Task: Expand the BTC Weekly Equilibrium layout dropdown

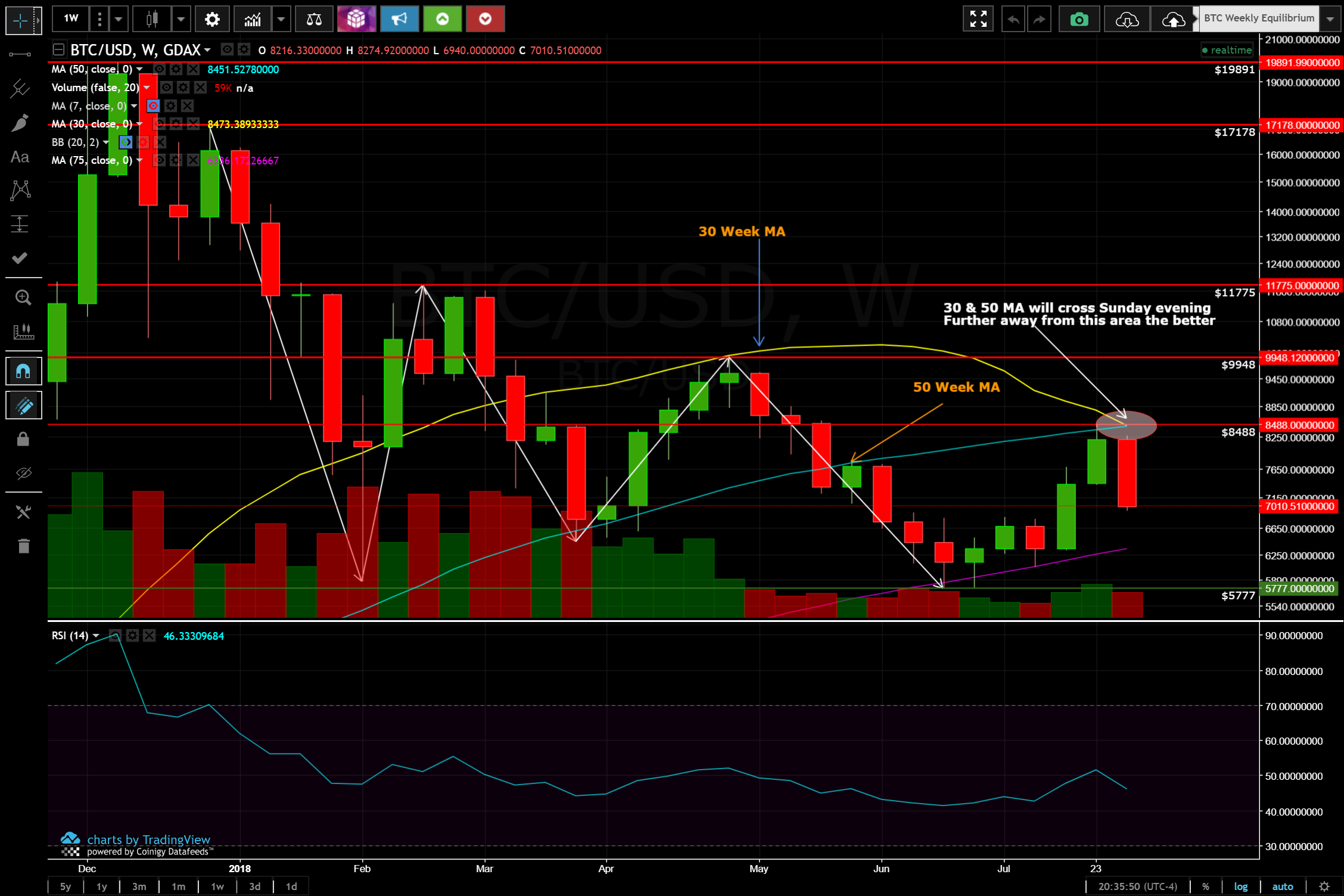Action: 1330,19
